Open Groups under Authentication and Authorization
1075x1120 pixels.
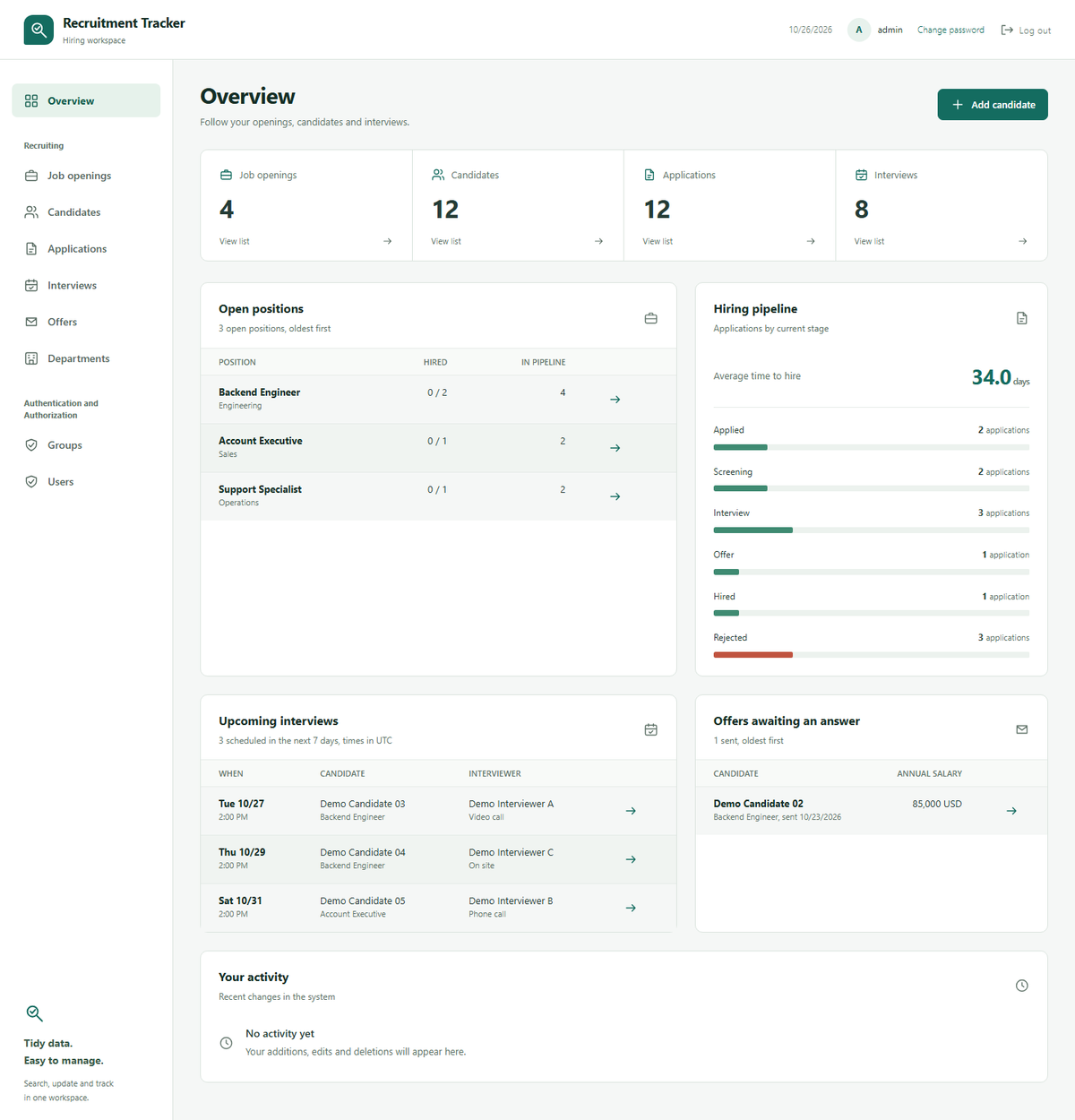(86, 445)
